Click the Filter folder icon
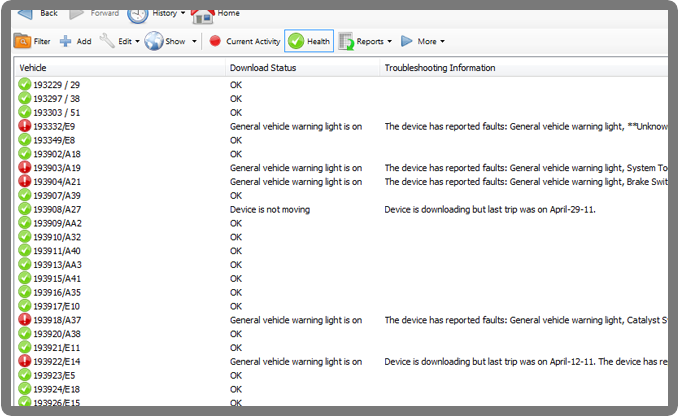This screenshot has width=678, height=416. [x=22, y=41]
